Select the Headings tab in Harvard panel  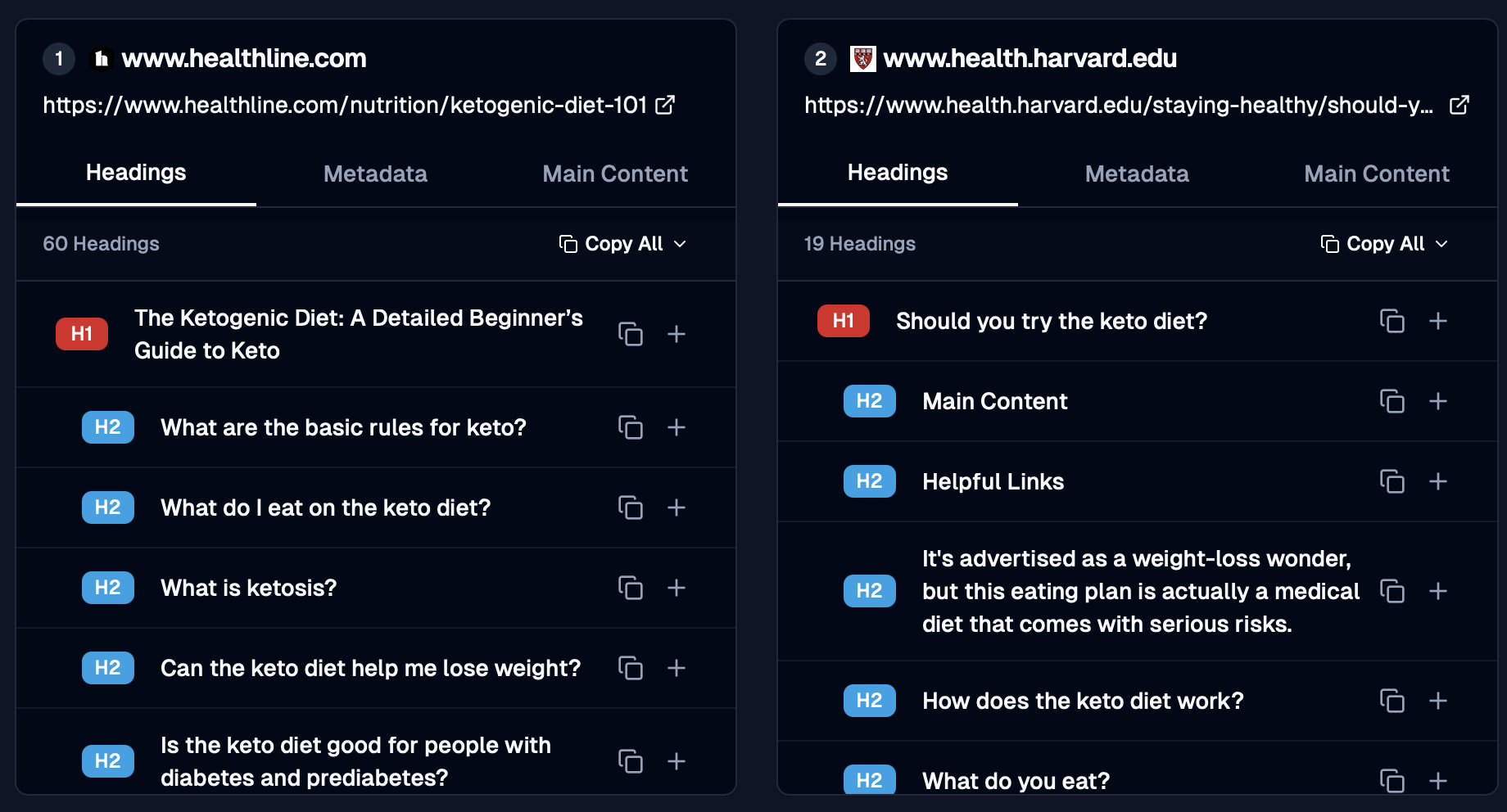(x=898, y=173)
